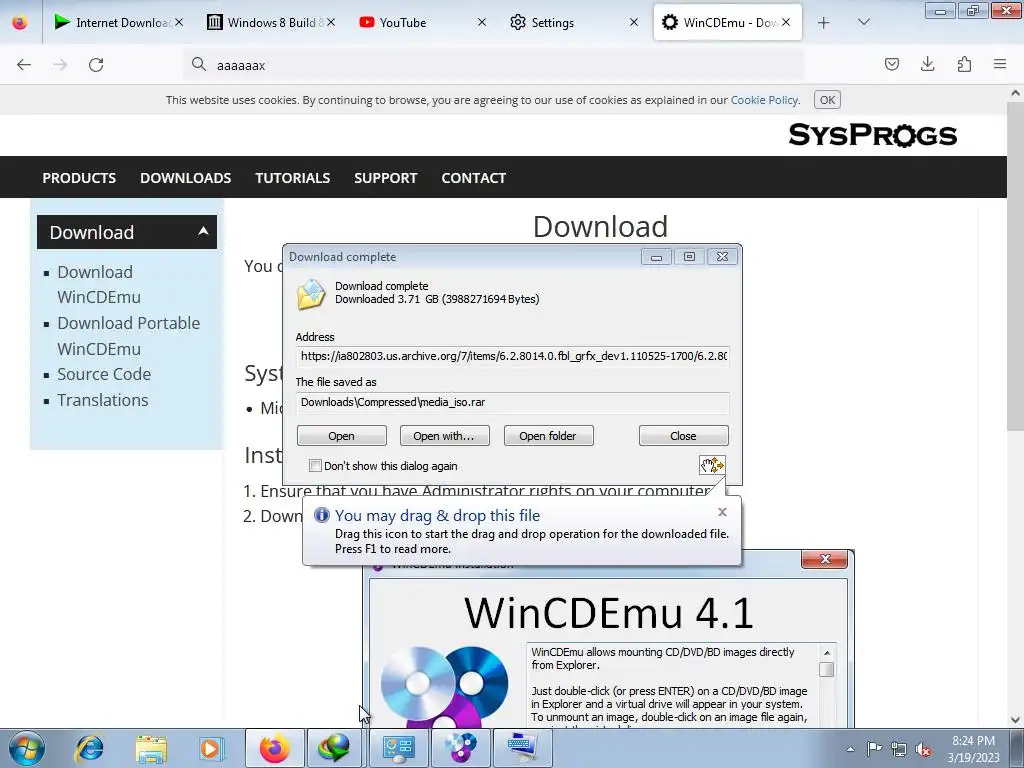Show hidden tray icons arrow
The width and height of the screenshot is (1024, 768).
(850, 749)
